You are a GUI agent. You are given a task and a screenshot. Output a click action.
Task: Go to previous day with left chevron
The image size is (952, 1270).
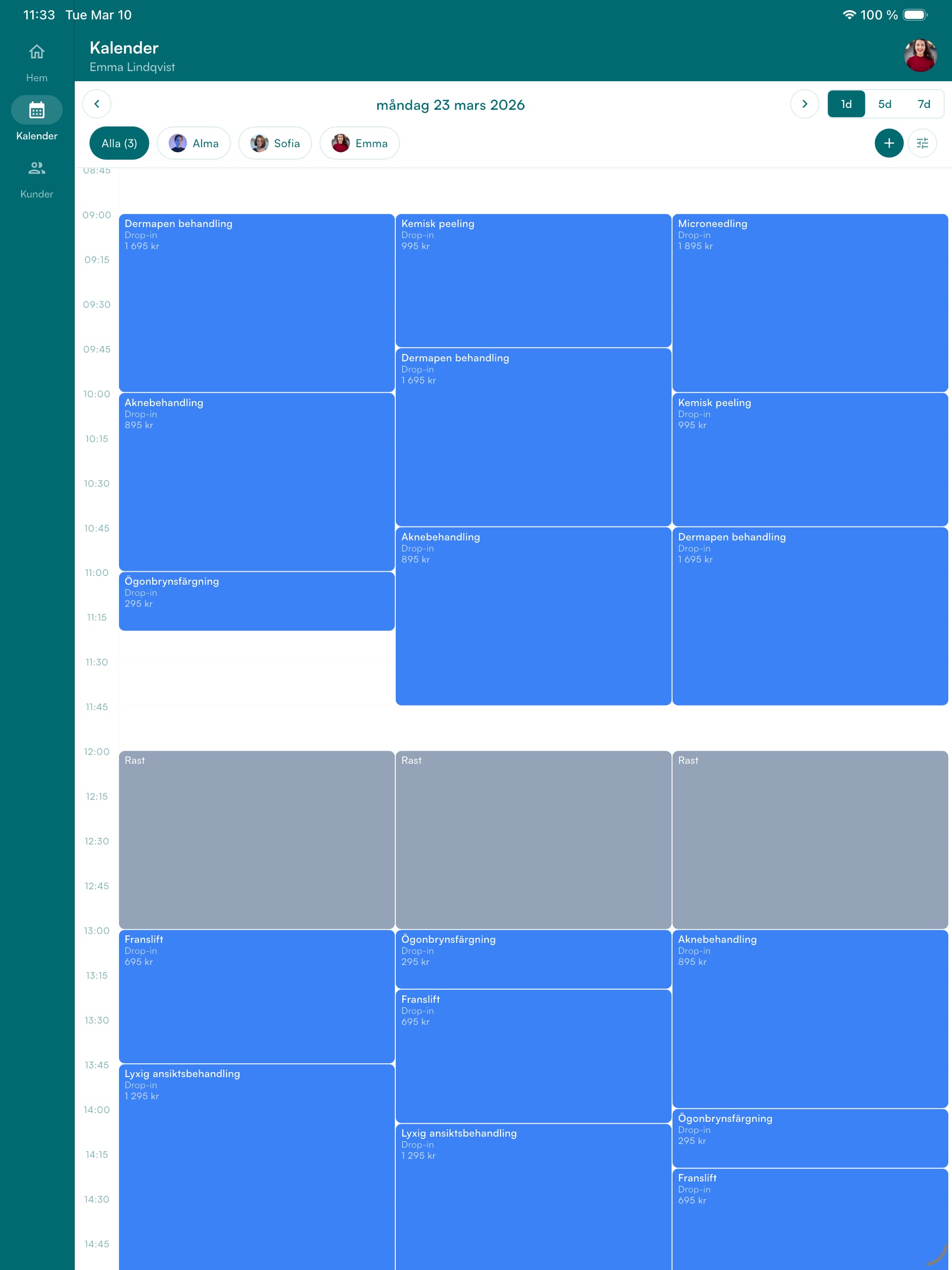click(x=97, y=104)
